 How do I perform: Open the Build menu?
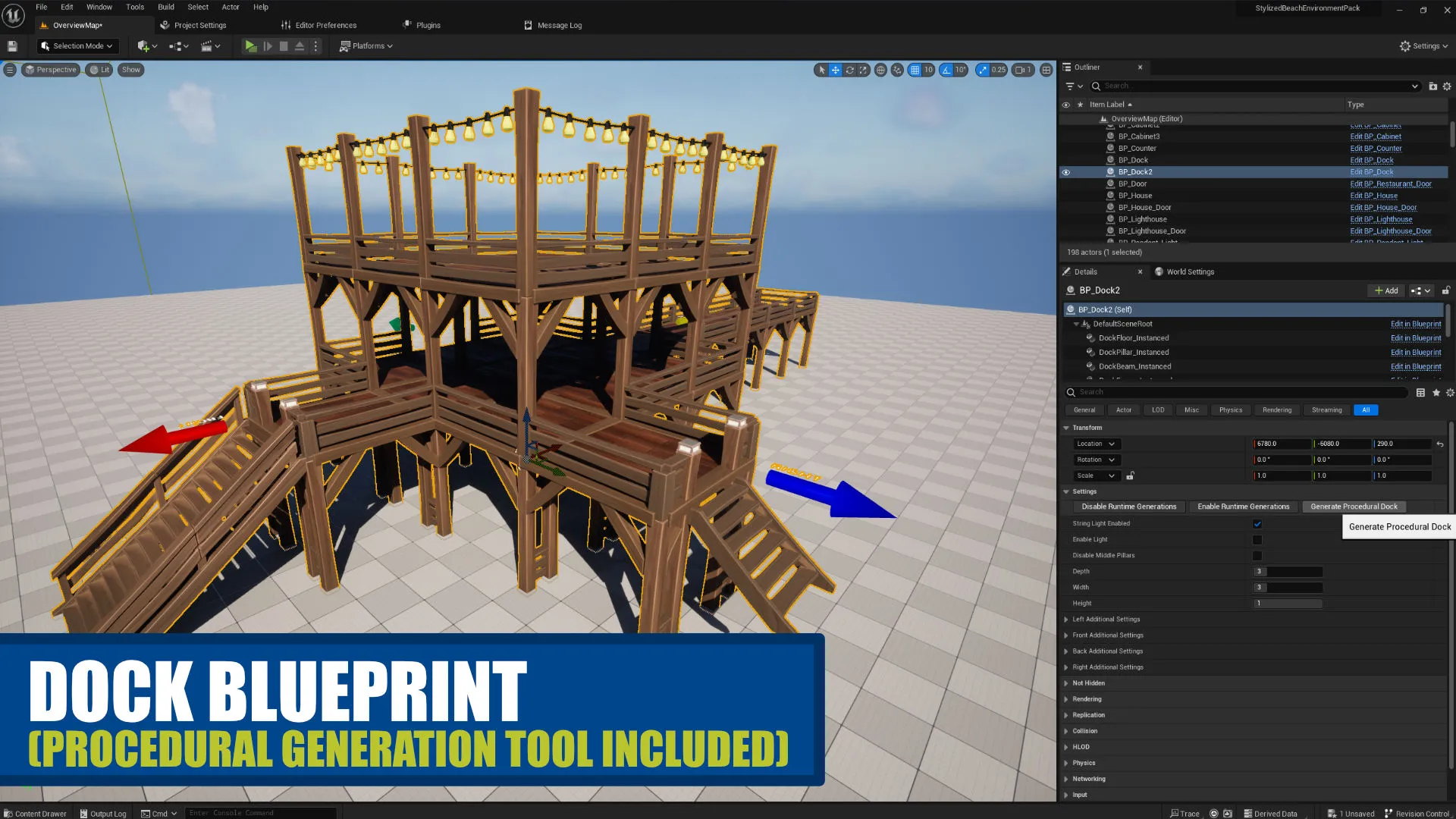pyautogui.click(x=165, y=7)
